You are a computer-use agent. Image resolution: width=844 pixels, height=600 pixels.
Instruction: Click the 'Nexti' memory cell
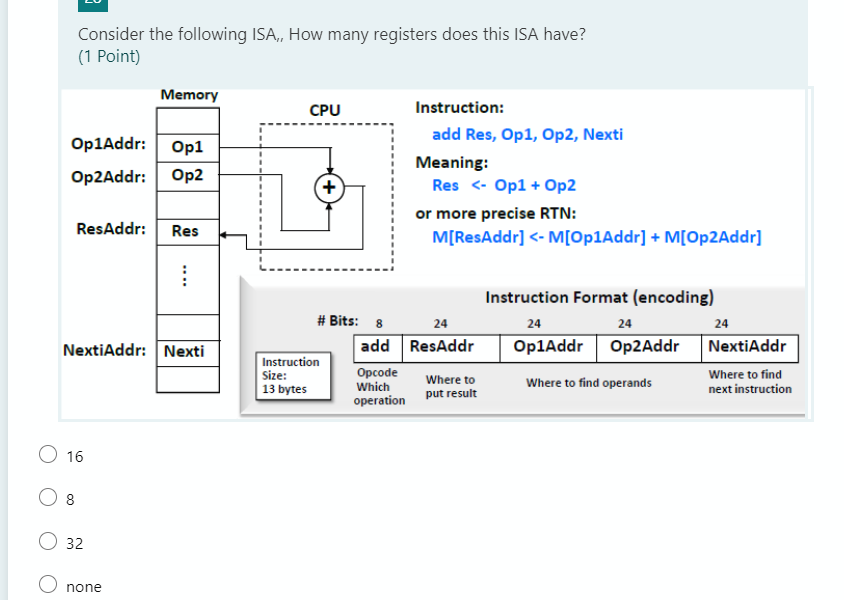(188, 353)
